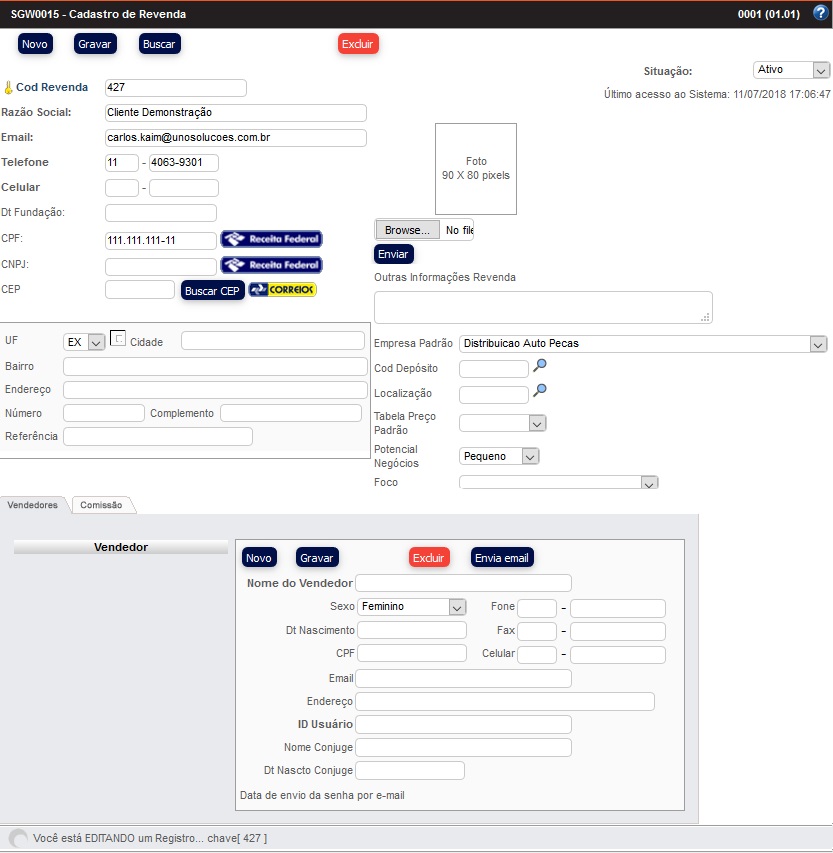The image size is (833, 853).
Task: Click Receita Federal icon beside CNPJ field
Action: (271, 265)
